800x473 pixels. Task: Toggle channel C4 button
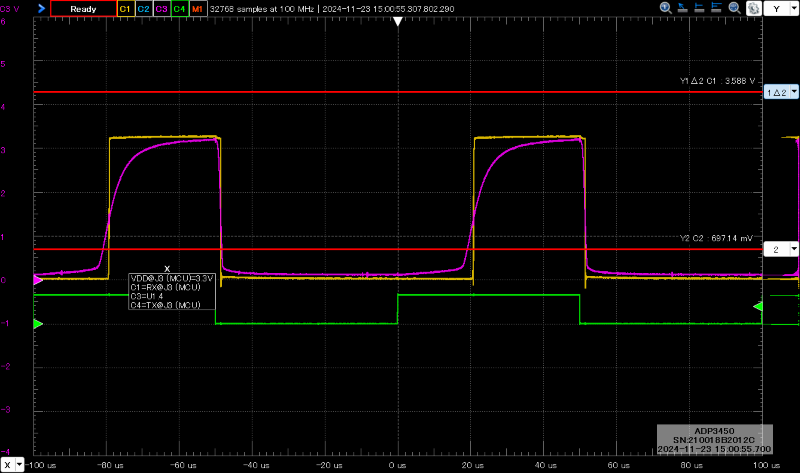(x=180, y=9)
